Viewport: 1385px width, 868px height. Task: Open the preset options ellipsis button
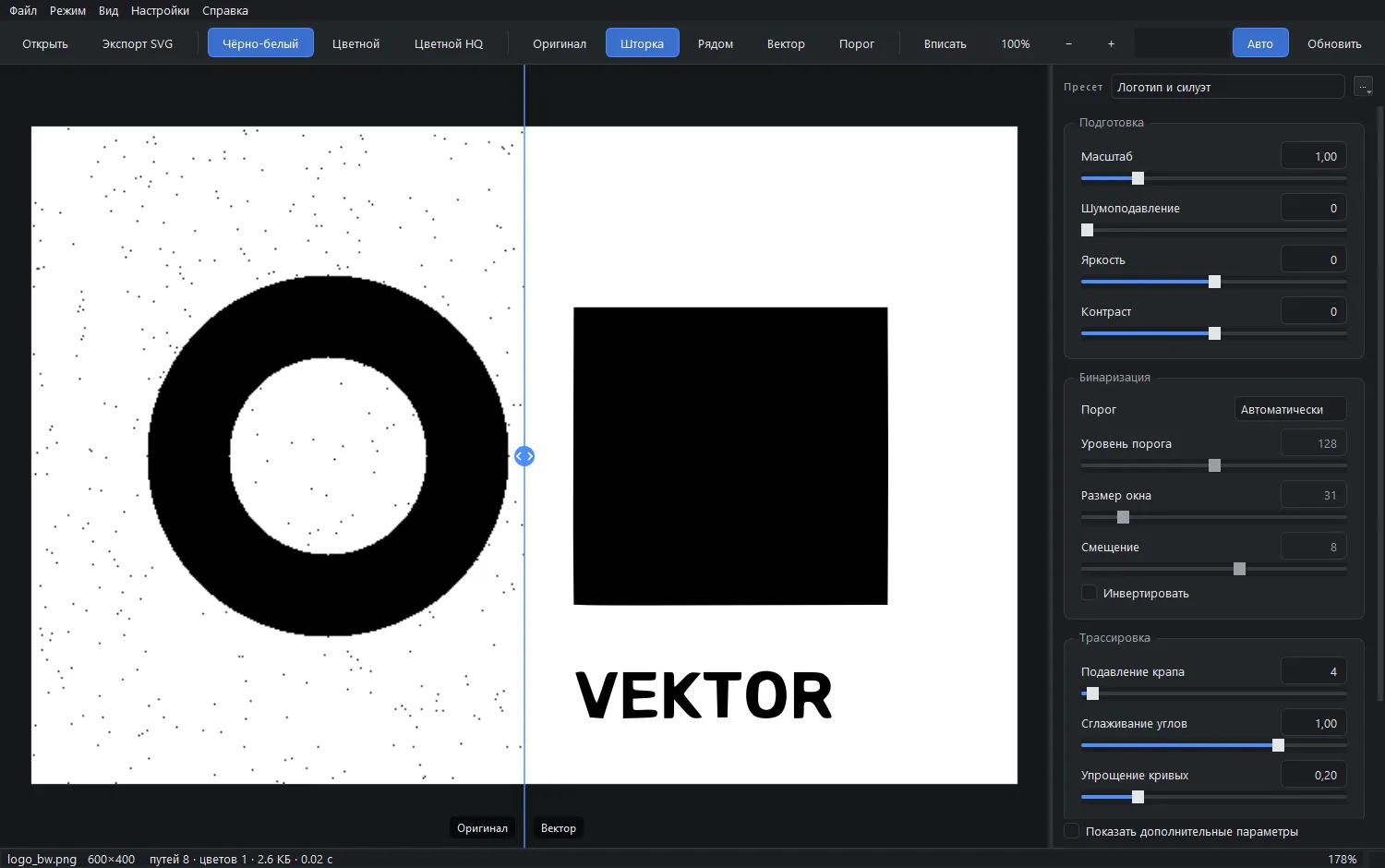click(x=1363, y=87)
